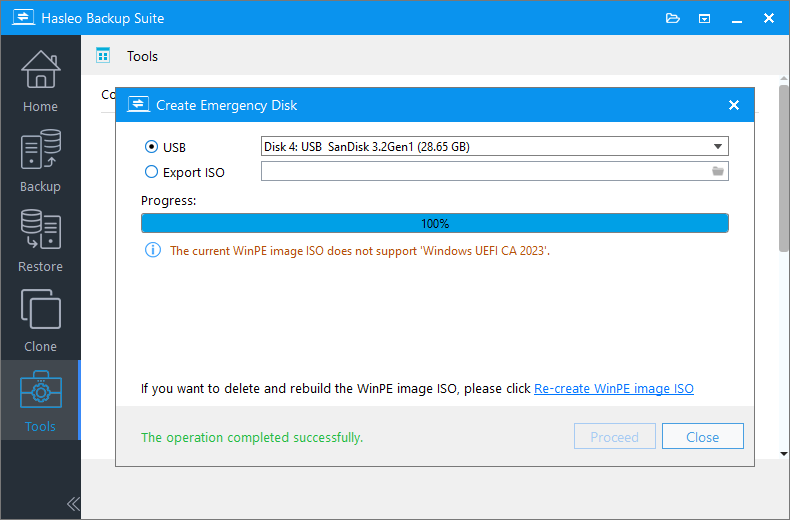Click the 100% progress bar
790x520 pixels.
(x=435, y=223)
